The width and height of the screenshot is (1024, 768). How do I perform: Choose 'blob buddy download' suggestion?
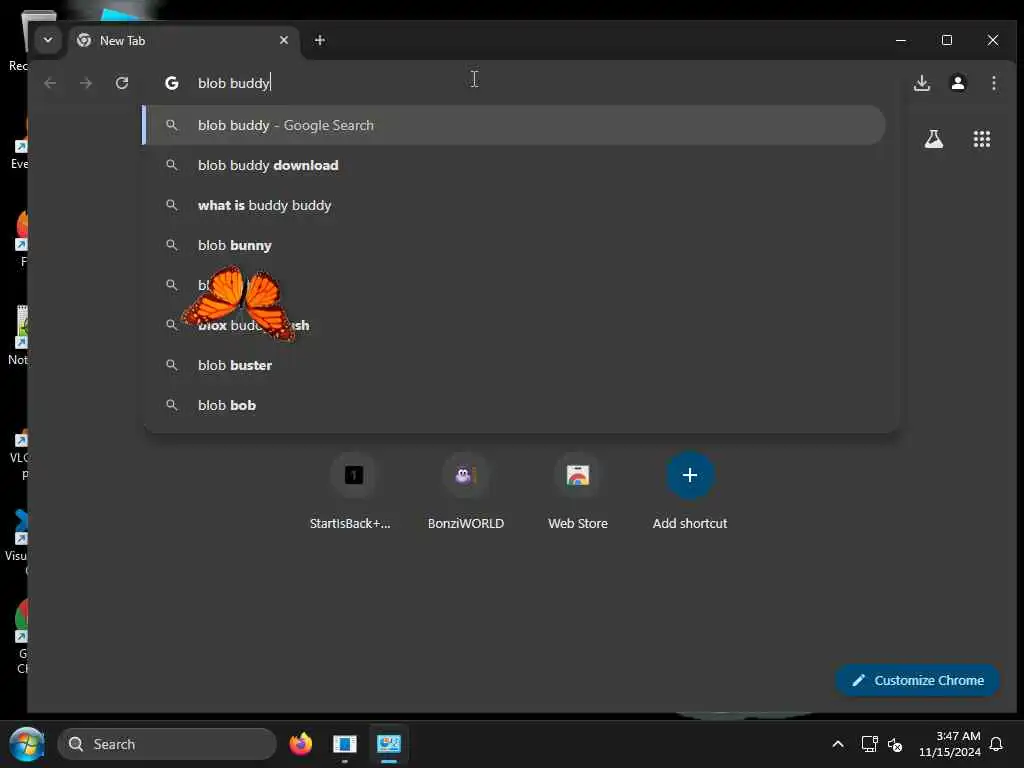point(514,165)
